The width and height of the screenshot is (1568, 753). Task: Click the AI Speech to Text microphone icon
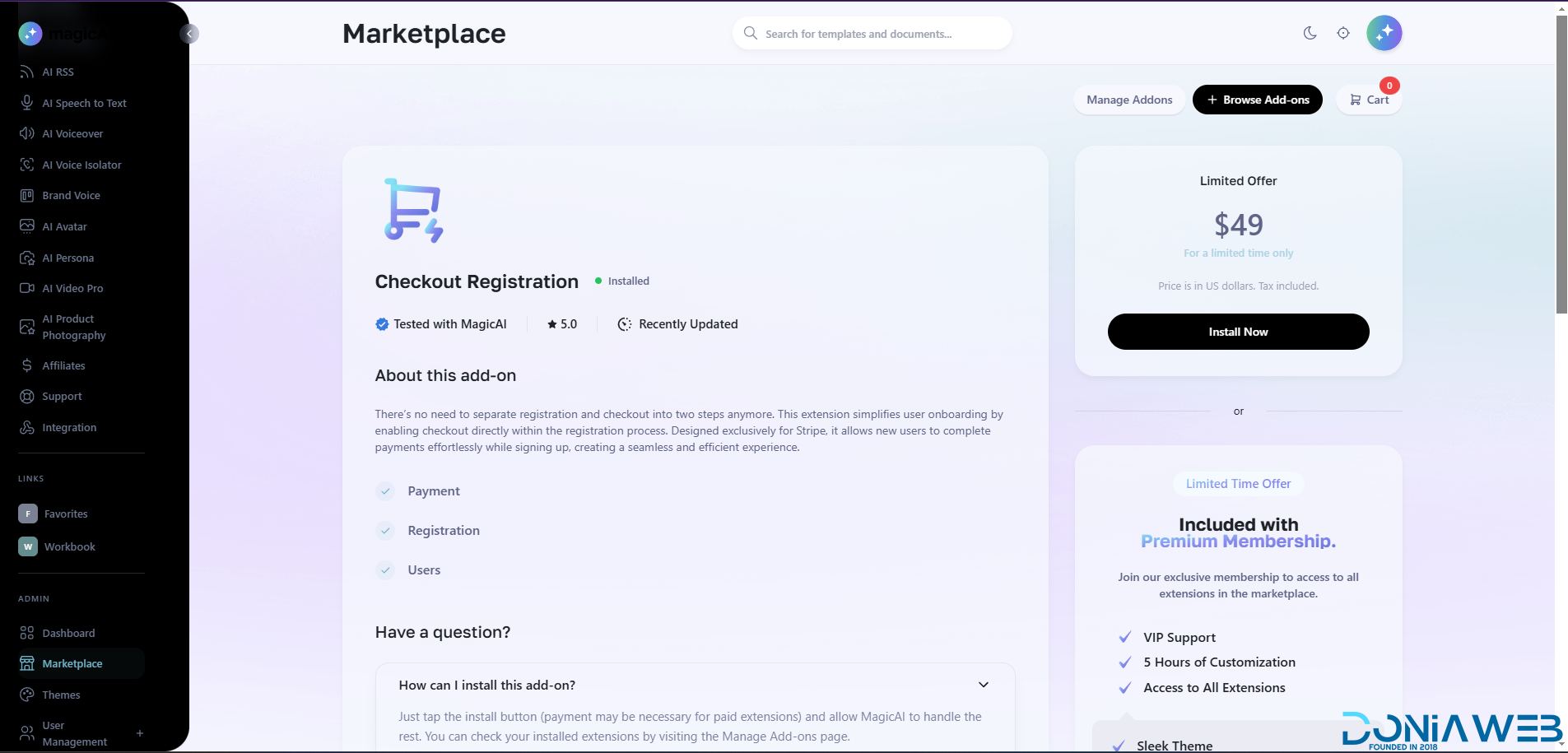pyautogui.click(x=26, y=103)
